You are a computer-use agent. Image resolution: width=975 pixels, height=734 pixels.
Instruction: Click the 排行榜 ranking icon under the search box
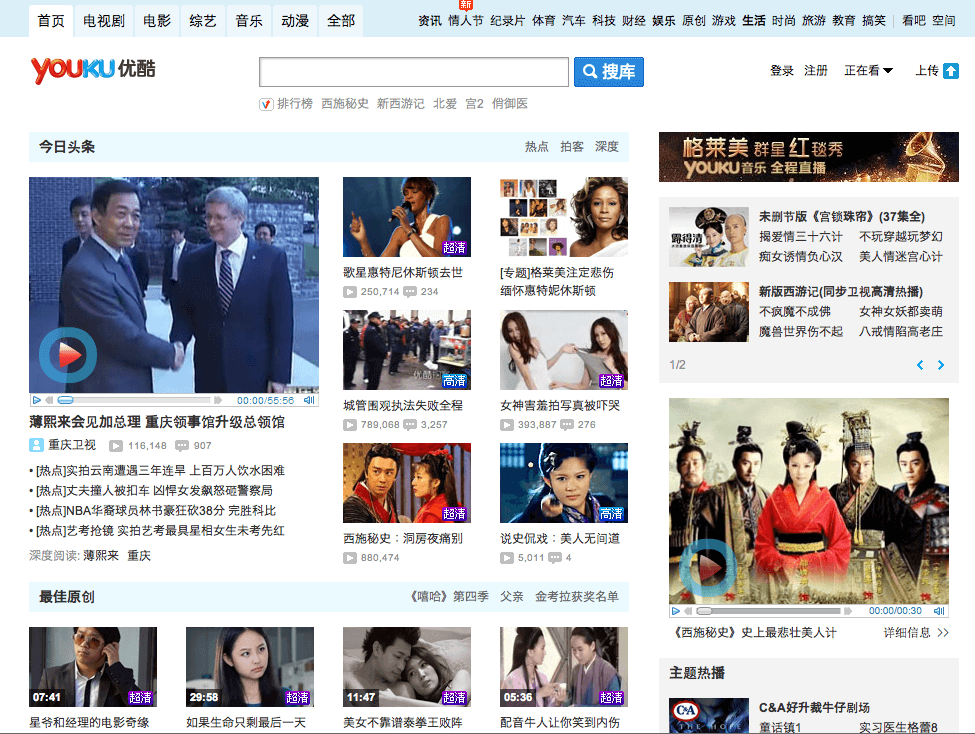point(266,104)
